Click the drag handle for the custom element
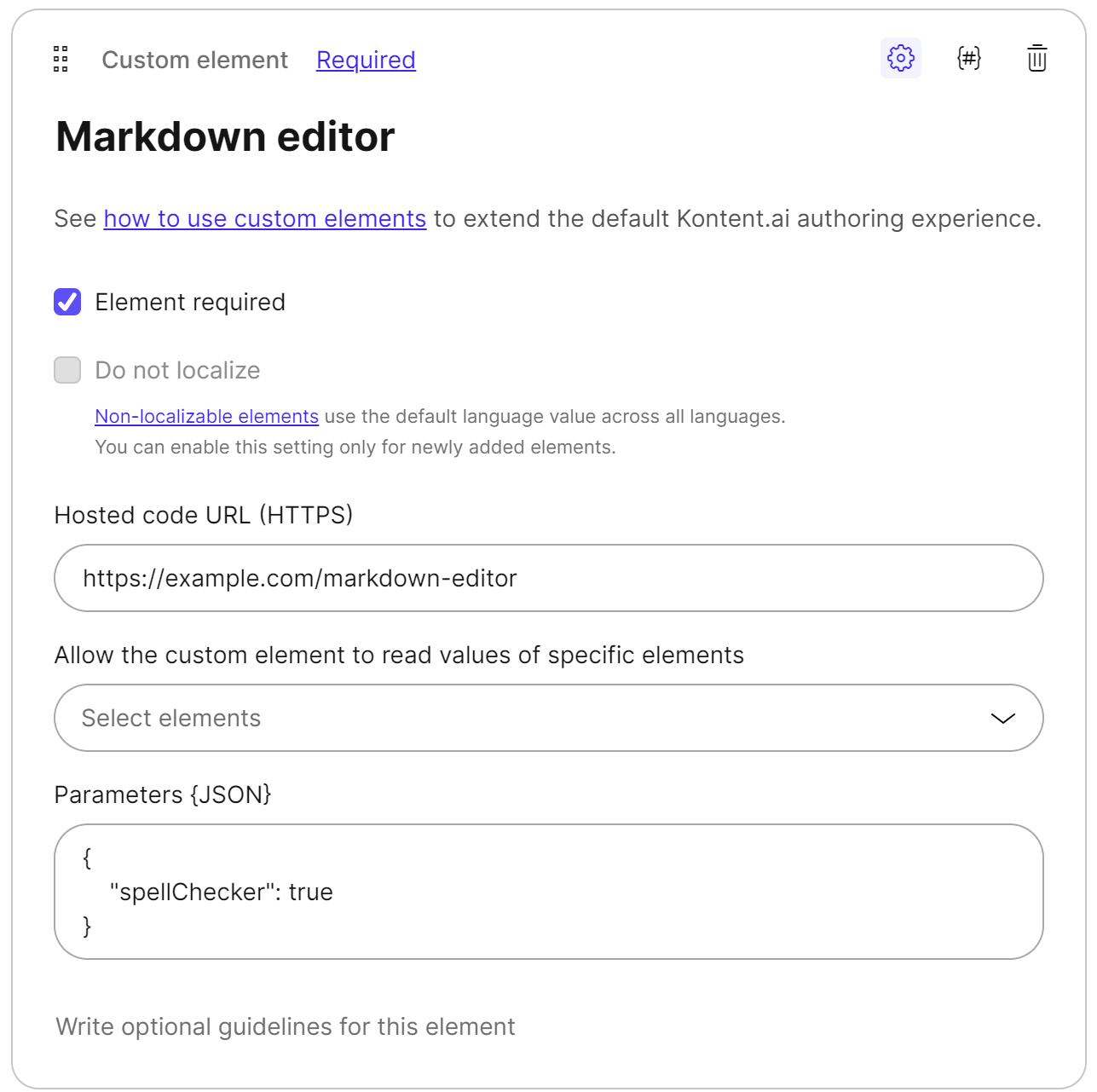Viewport: 1097px width, 1092px height. coord(61,59)
